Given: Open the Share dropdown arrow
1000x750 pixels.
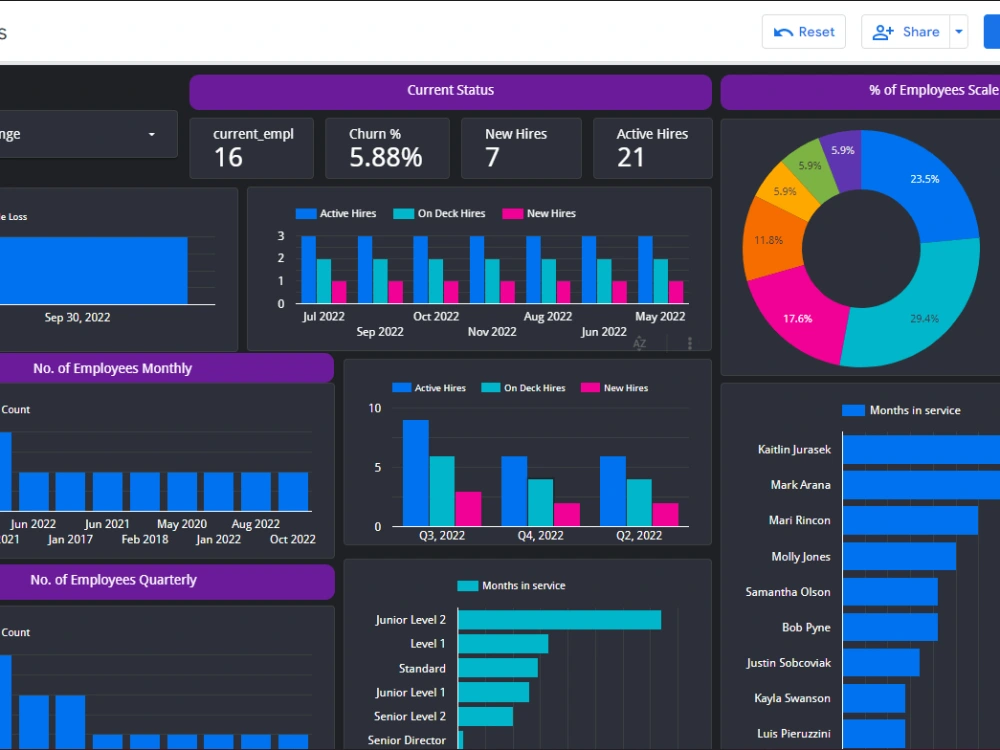Looking at the screenshot, I should point(958,31).
